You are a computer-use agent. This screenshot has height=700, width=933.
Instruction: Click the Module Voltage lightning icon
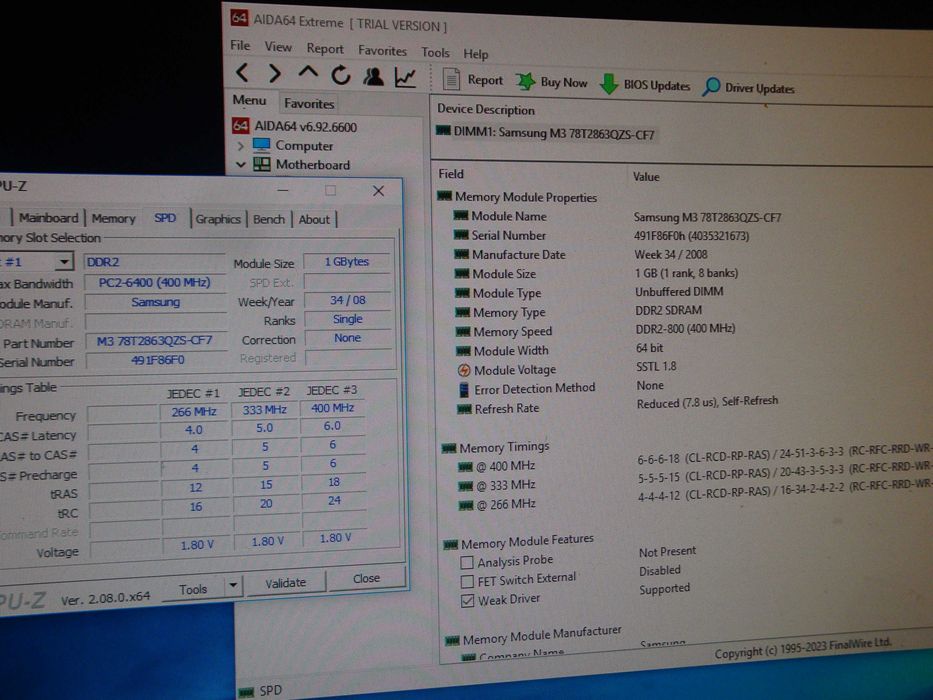pyautogui.click(x=464, y=370)
